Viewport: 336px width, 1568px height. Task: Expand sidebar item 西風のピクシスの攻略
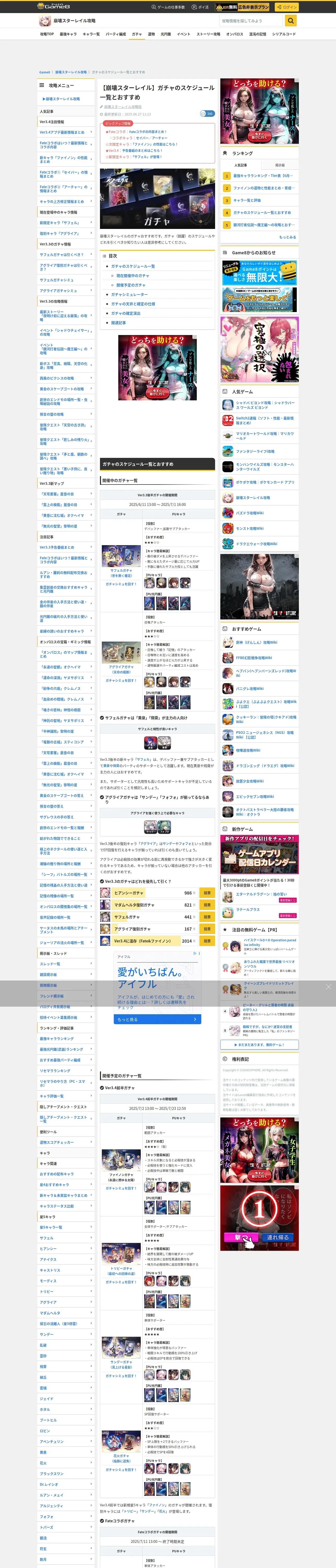66,378
